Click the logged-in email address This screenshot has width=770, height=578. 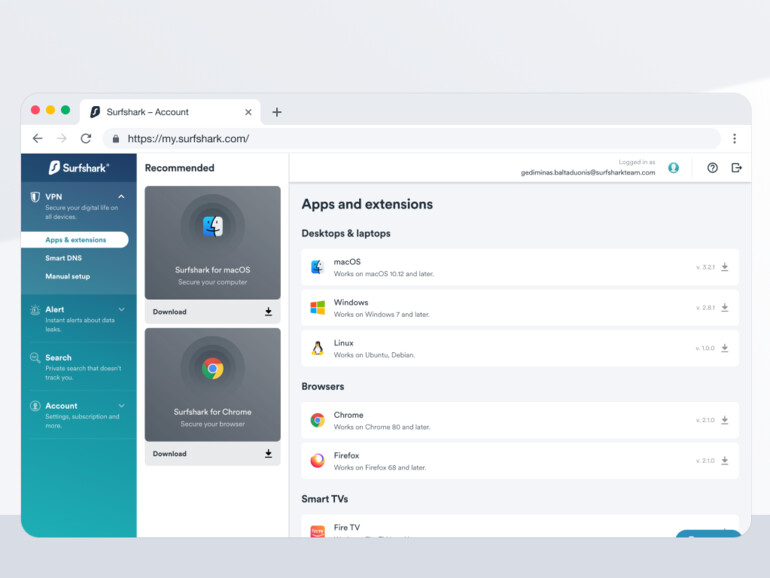click(x=588, y=172)
